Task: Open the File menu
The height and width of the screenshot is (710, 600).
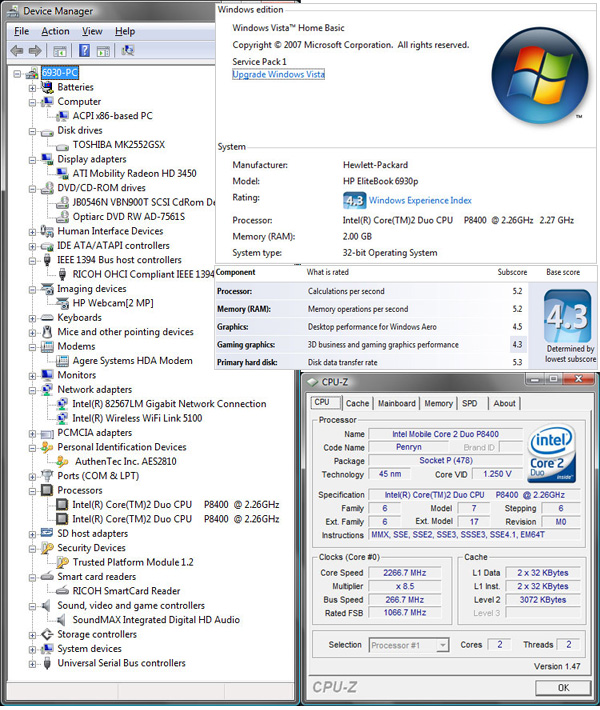Action: coord(21,31)
